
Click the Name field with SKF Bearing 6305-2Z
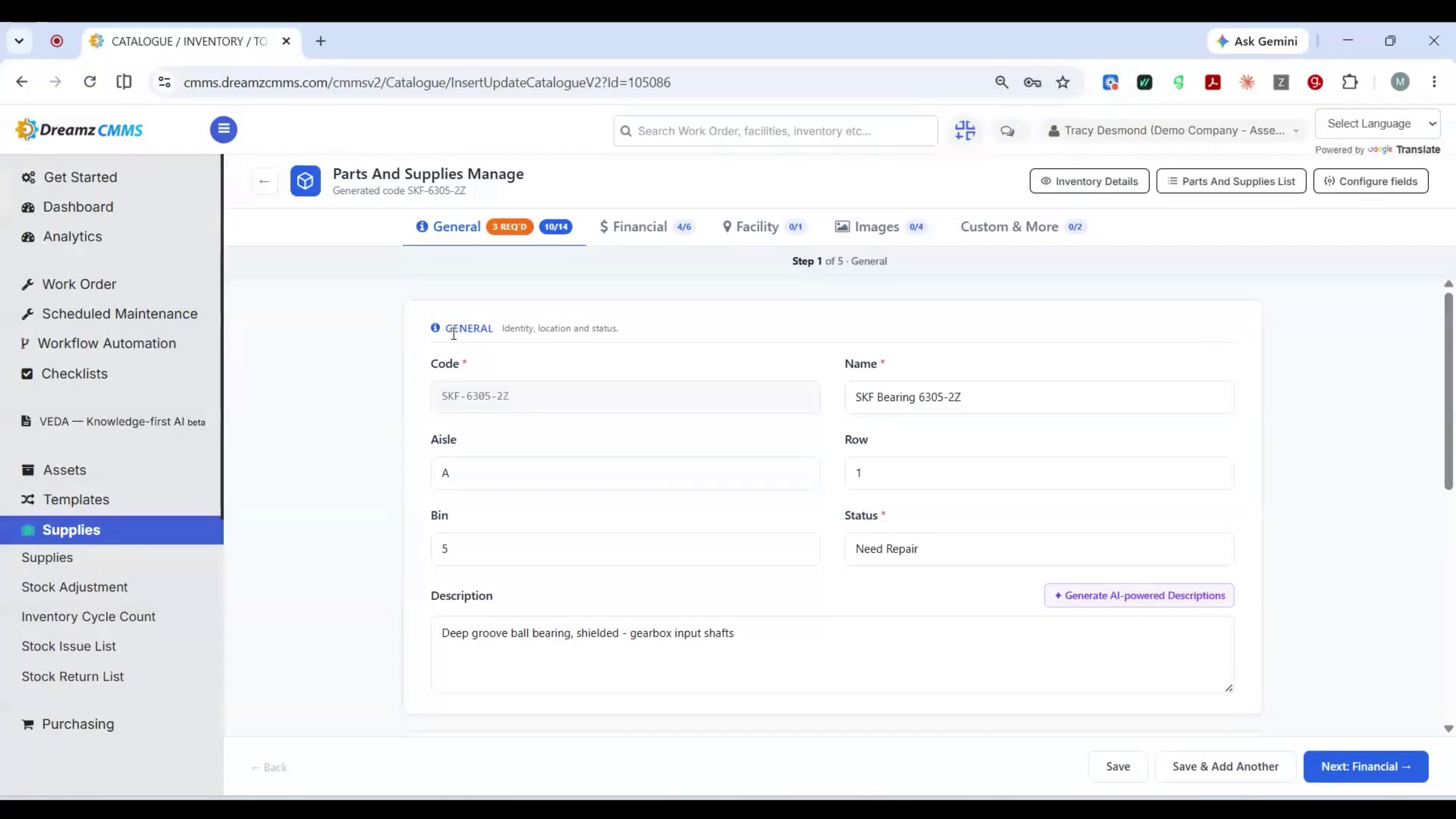click(1039, 397)
